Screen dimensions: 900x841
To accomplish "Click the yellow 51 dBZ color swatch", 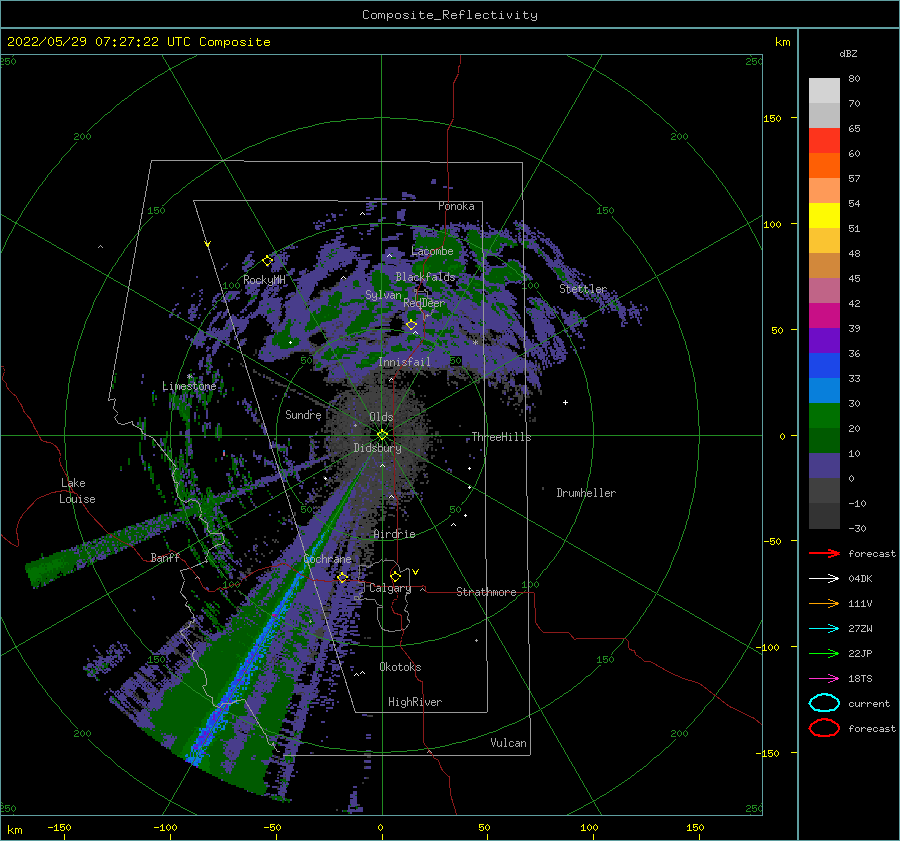I will click(824, 215).
